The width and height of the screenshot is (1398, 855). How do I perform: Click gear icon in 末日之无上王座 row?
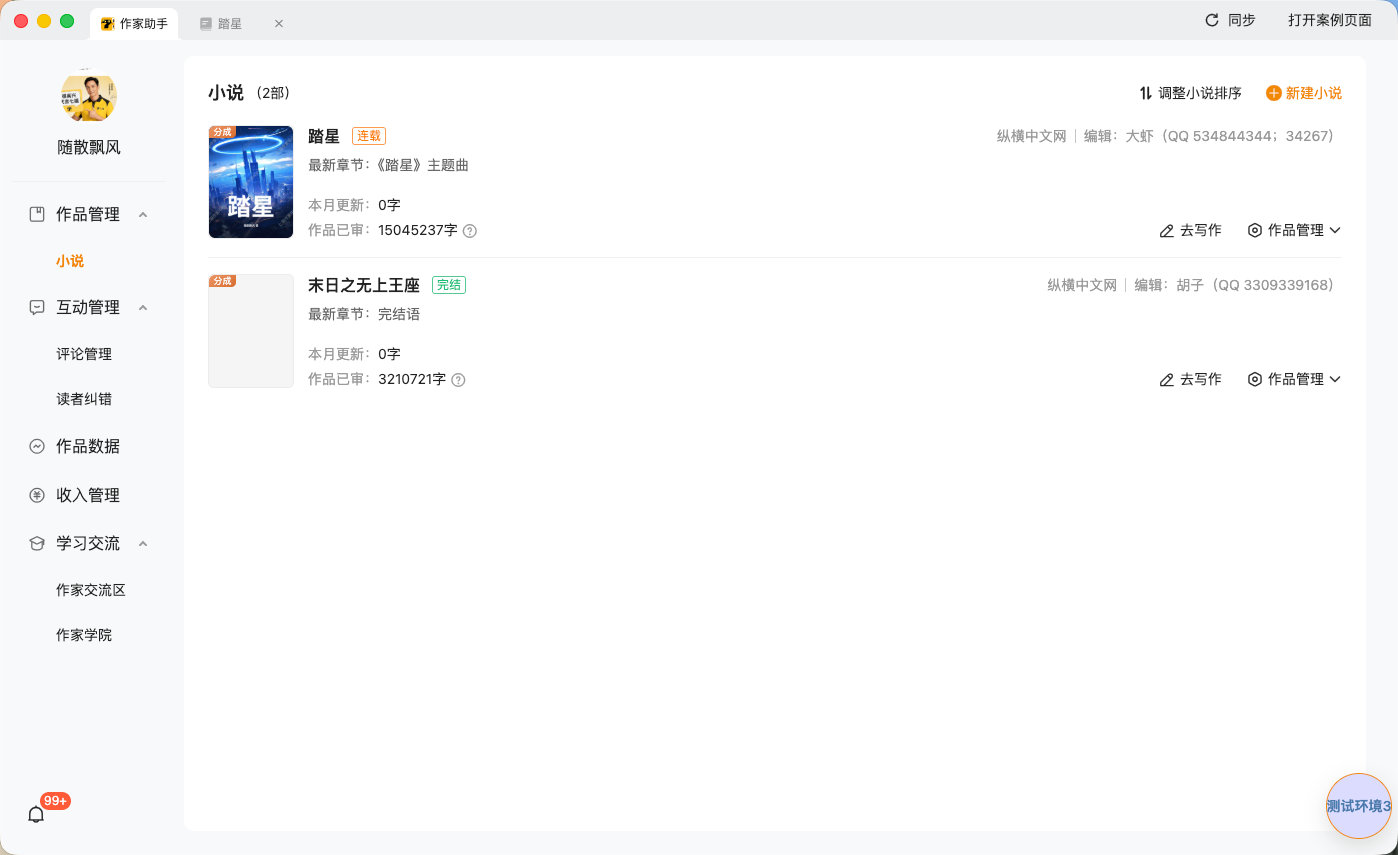pyautogui.click(x=1255, y=379)
